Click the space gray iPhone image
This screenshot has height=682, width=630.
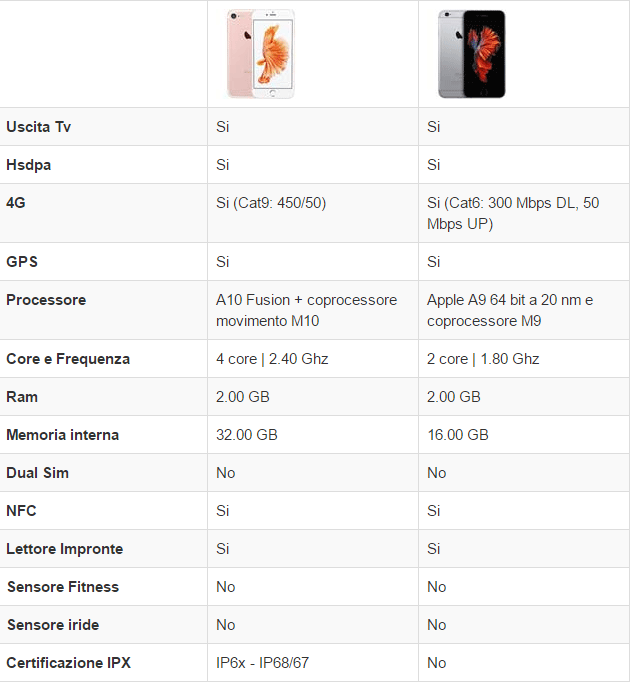coord(471,54)
